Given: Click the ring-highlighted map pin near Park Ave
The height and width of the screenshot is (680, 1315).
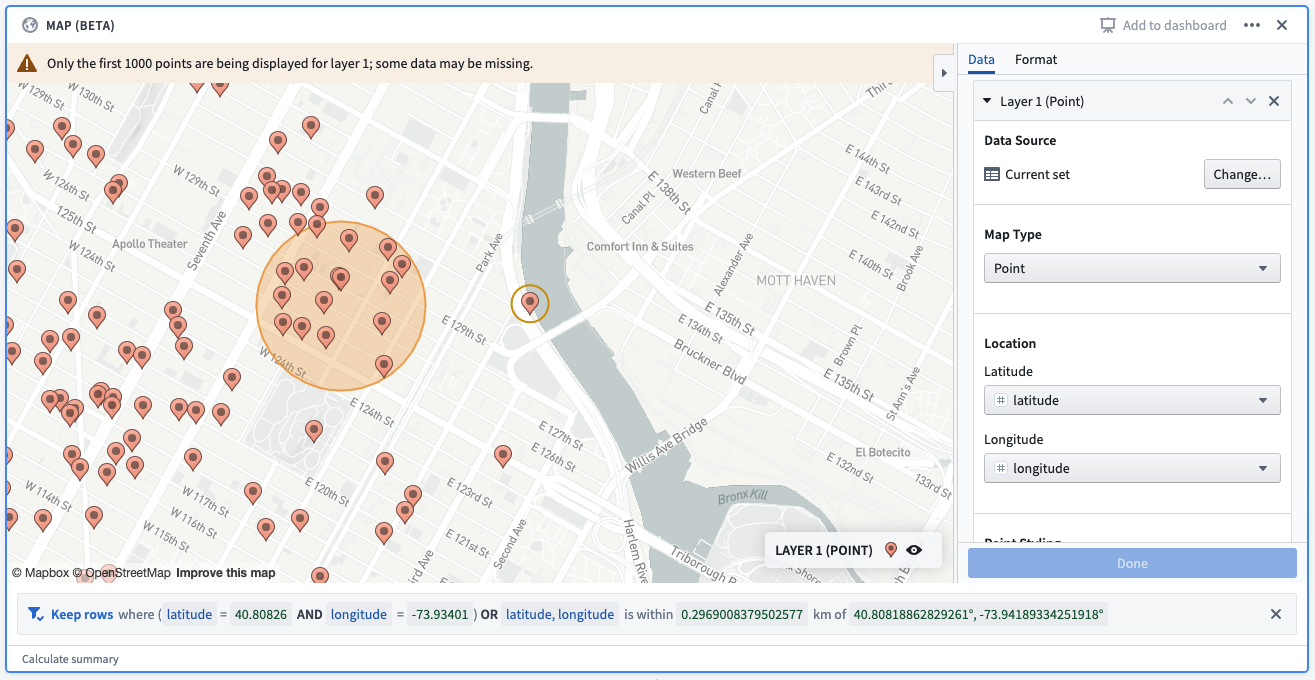Looking at the screenshot, I should [x=531, y=301].
